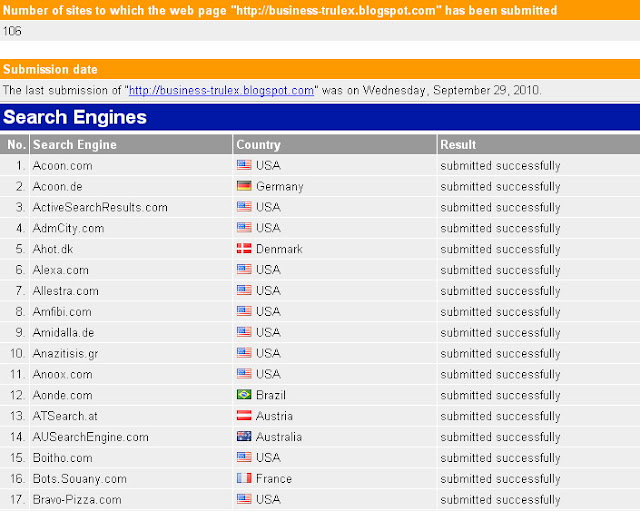Click the Submission date orange header
640x511 pixels.
point(320,69)
